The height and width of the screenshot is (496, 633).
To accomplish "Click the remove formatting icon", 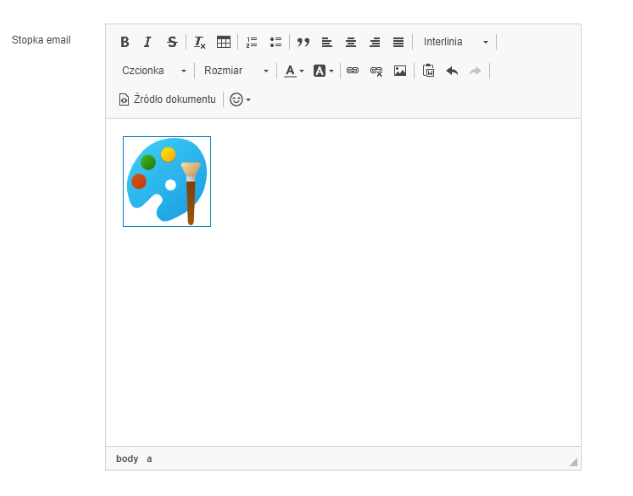I will click(x=199, y=42).
